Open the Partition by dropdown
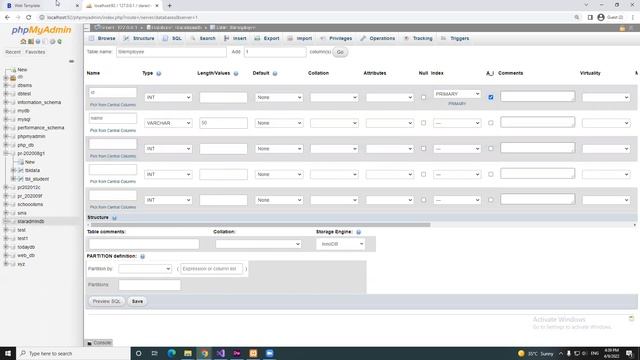Image resolution: width=640 pixels, height=360 pixels. pyautogui.click(x=145, y=269)
